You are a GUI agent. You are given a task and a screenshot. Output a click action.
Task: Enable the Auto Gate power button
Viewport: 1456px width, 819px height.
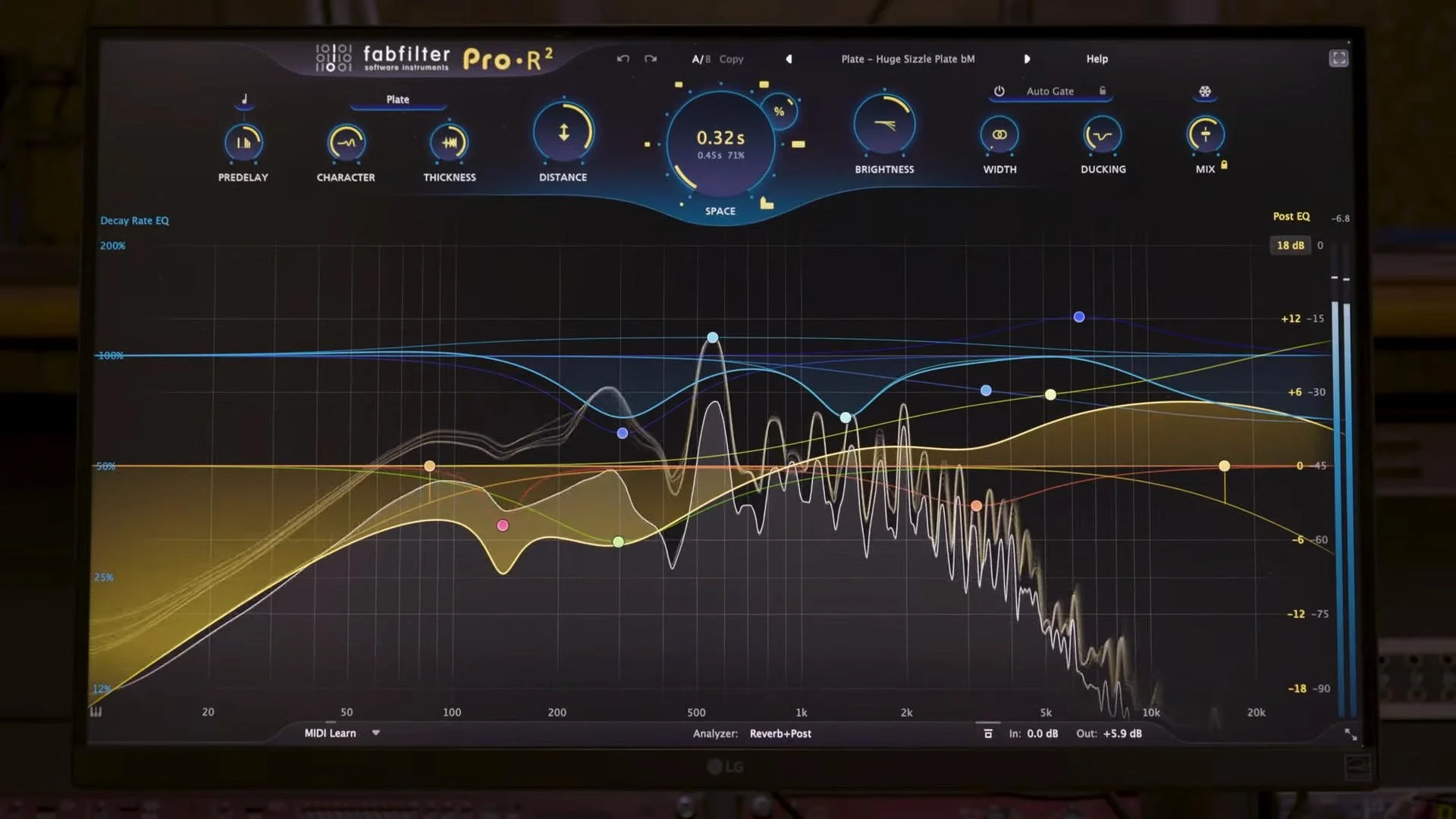point(999,91)
